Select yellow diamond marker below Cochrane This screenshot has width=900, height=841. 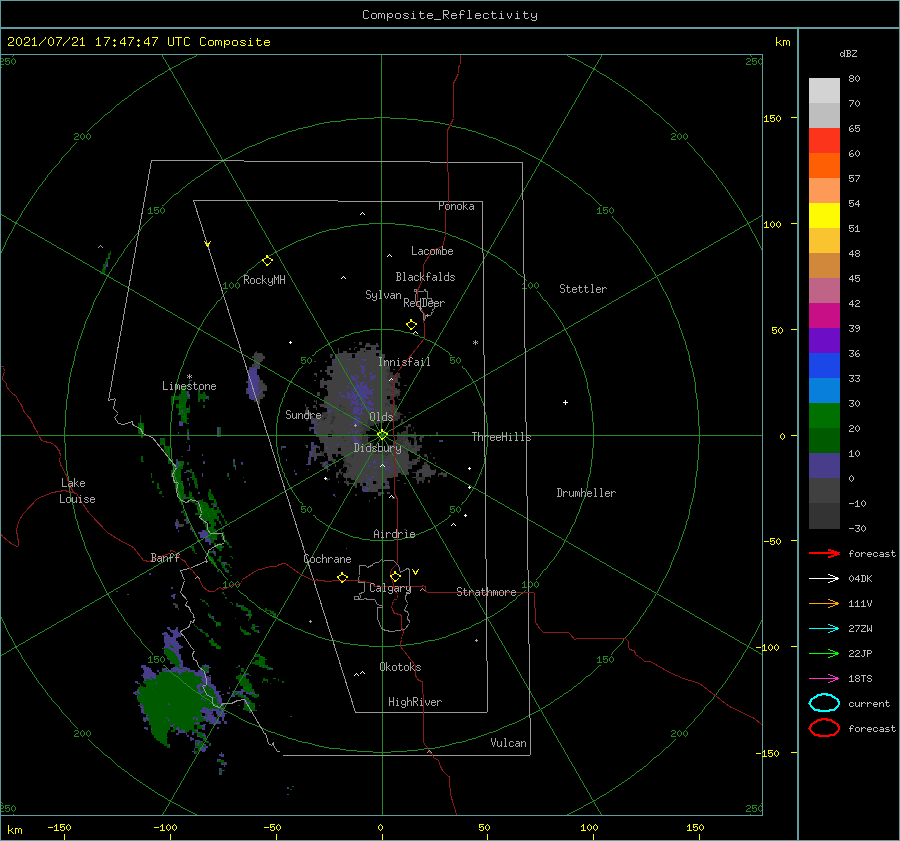[342, 577]
